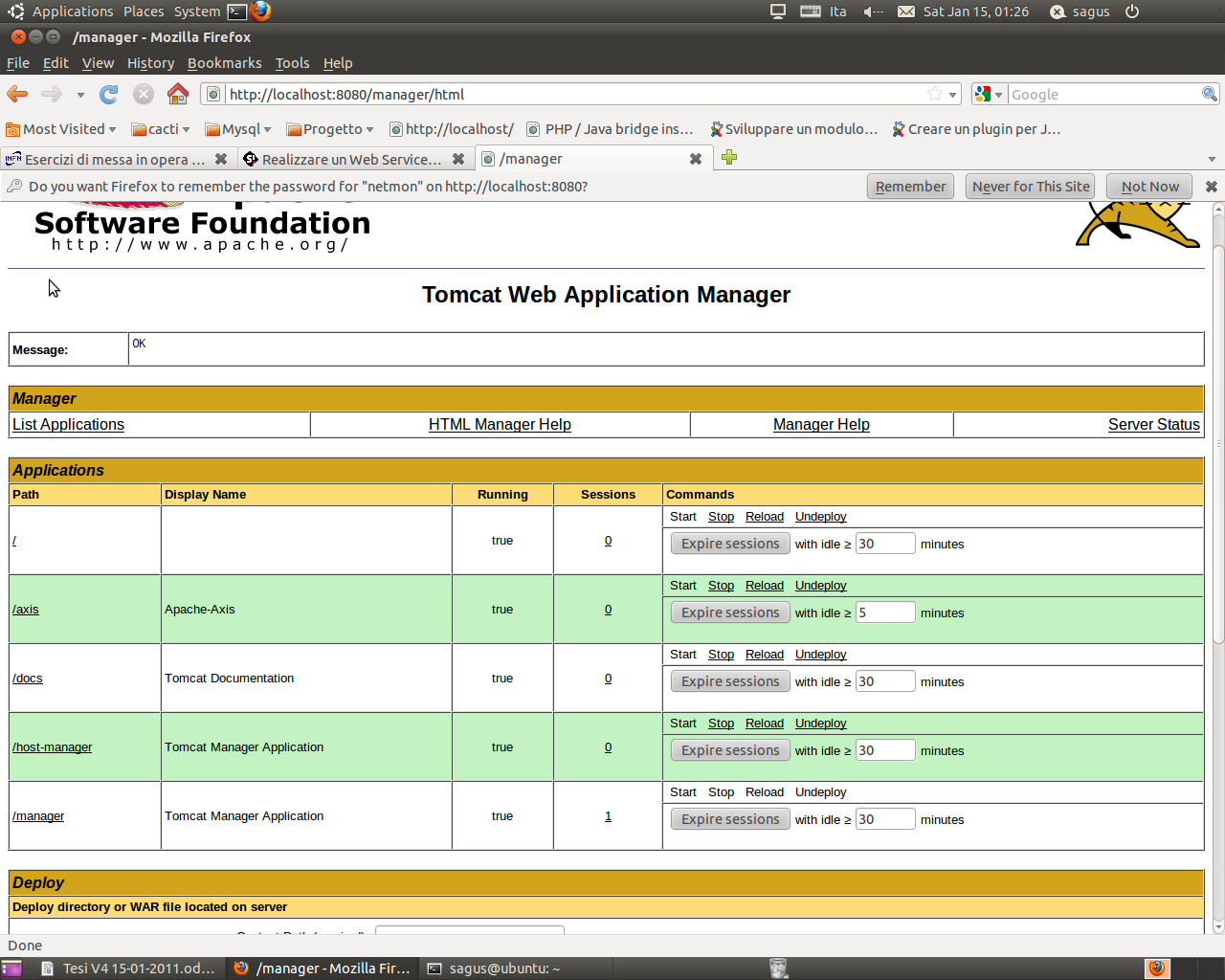1225x980 pixels.
Task: Open Server Status link
Action: click(1153, 424)
